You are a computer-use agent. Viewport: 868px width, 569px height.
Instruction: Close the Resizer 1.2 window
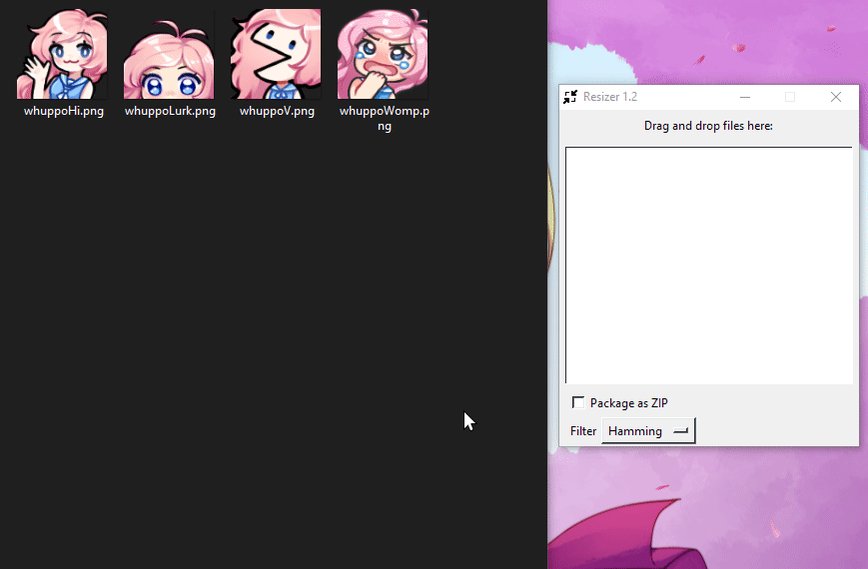point(836,97)
